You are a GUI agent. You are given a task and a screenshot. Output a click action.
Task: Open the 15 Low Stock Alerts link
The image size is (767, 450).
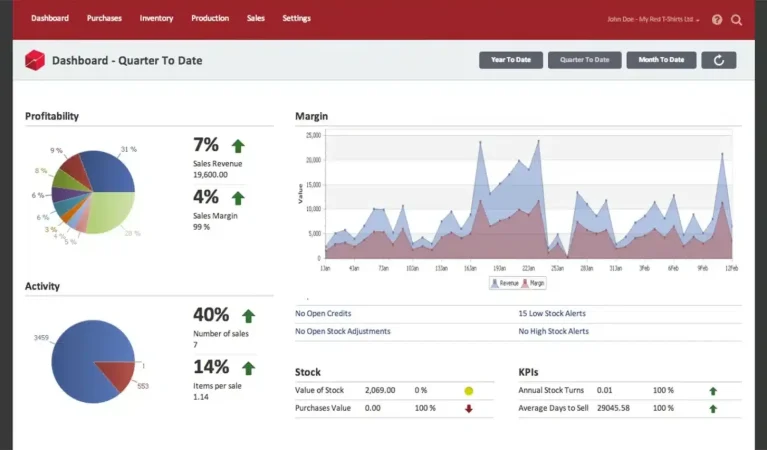click(552, 314)
